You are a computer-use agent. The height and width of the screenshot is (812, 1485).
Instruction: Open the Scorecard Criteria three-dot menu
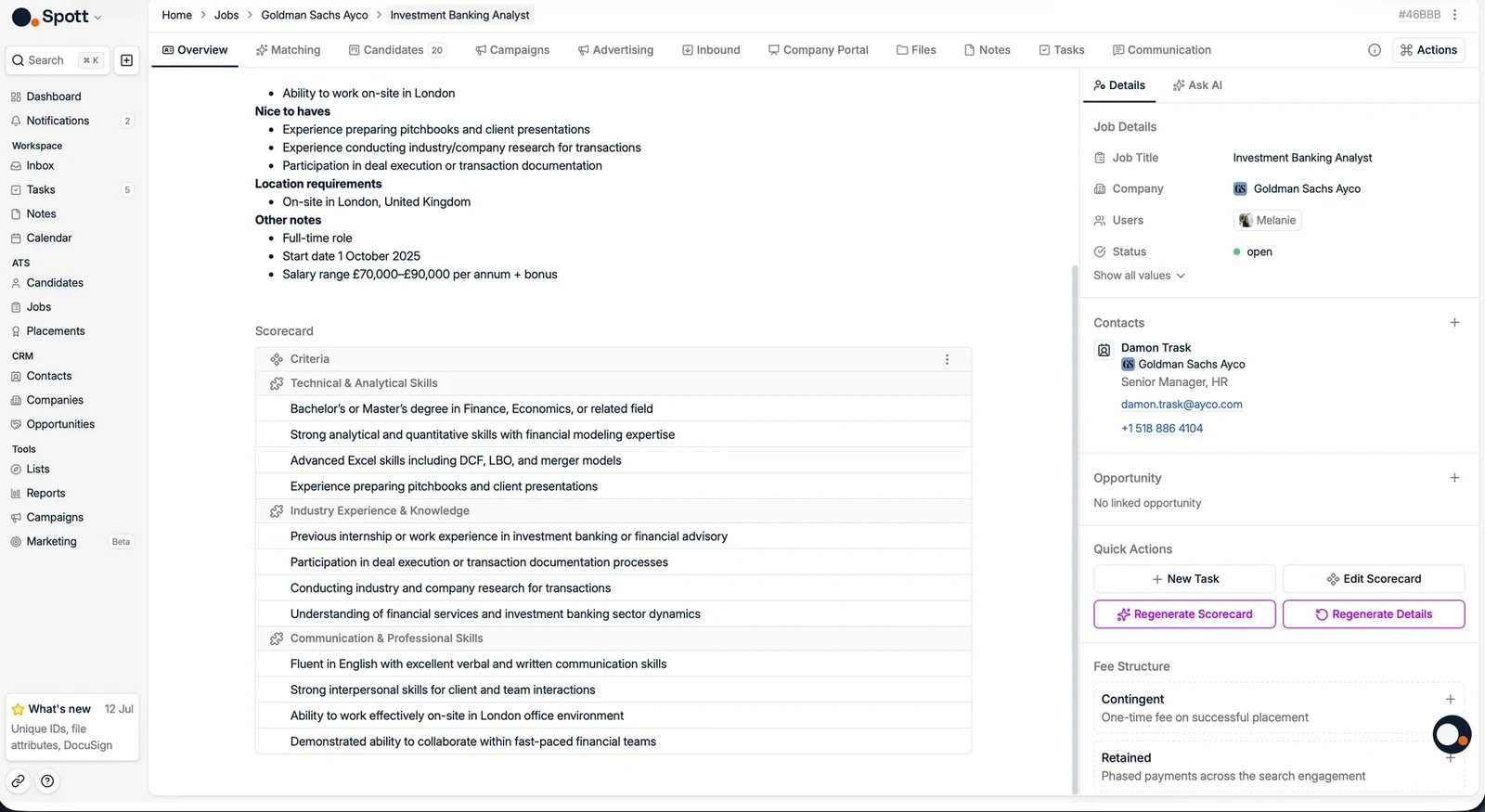947,360
